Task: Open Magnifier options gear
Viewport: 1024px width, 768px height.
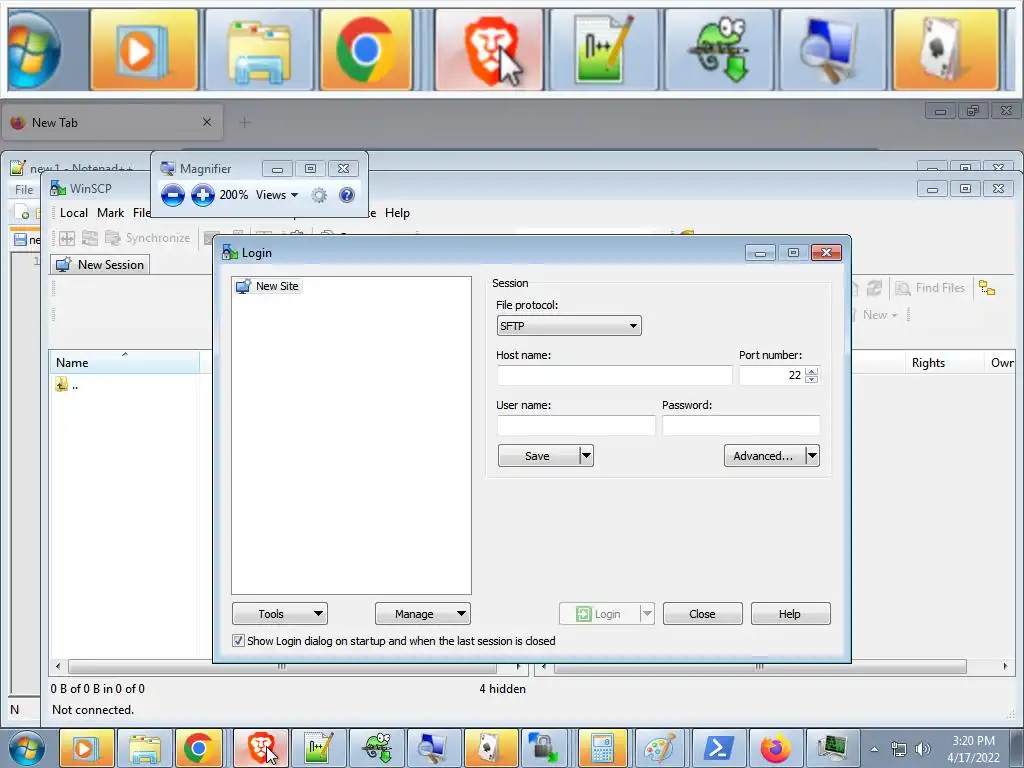Action: (319, 195)
